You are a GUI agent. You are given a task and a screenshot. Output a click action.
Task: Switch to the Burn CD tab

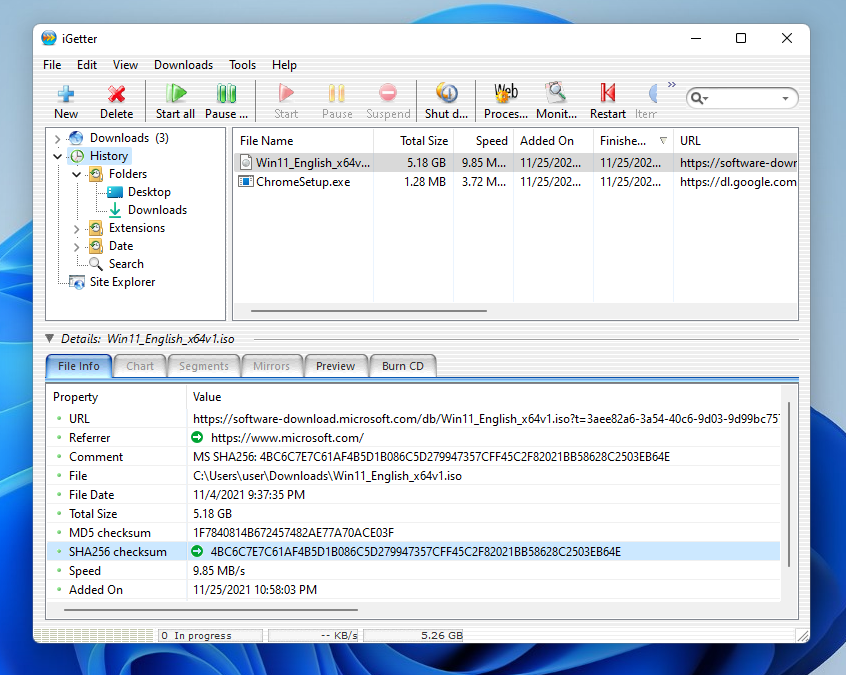(x=402, y=366)
